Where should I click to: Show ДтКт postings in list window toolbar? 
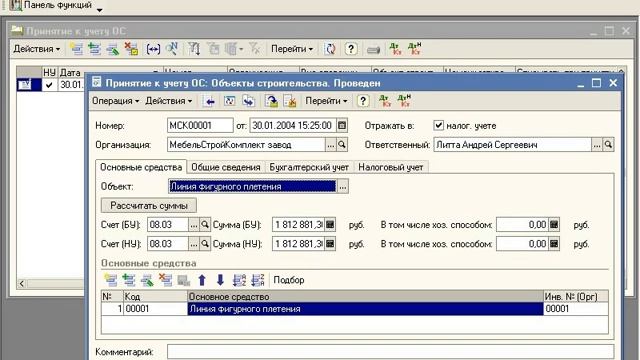click(395, 49)
